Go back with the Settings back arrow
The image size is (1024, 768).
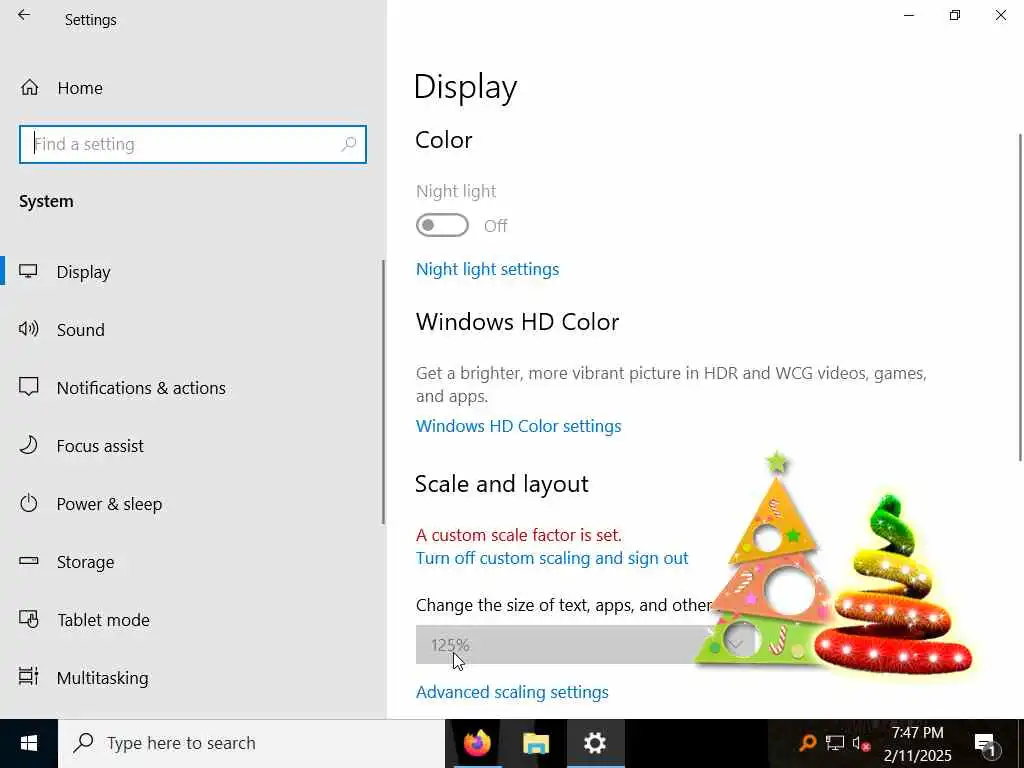pos(24,15)
